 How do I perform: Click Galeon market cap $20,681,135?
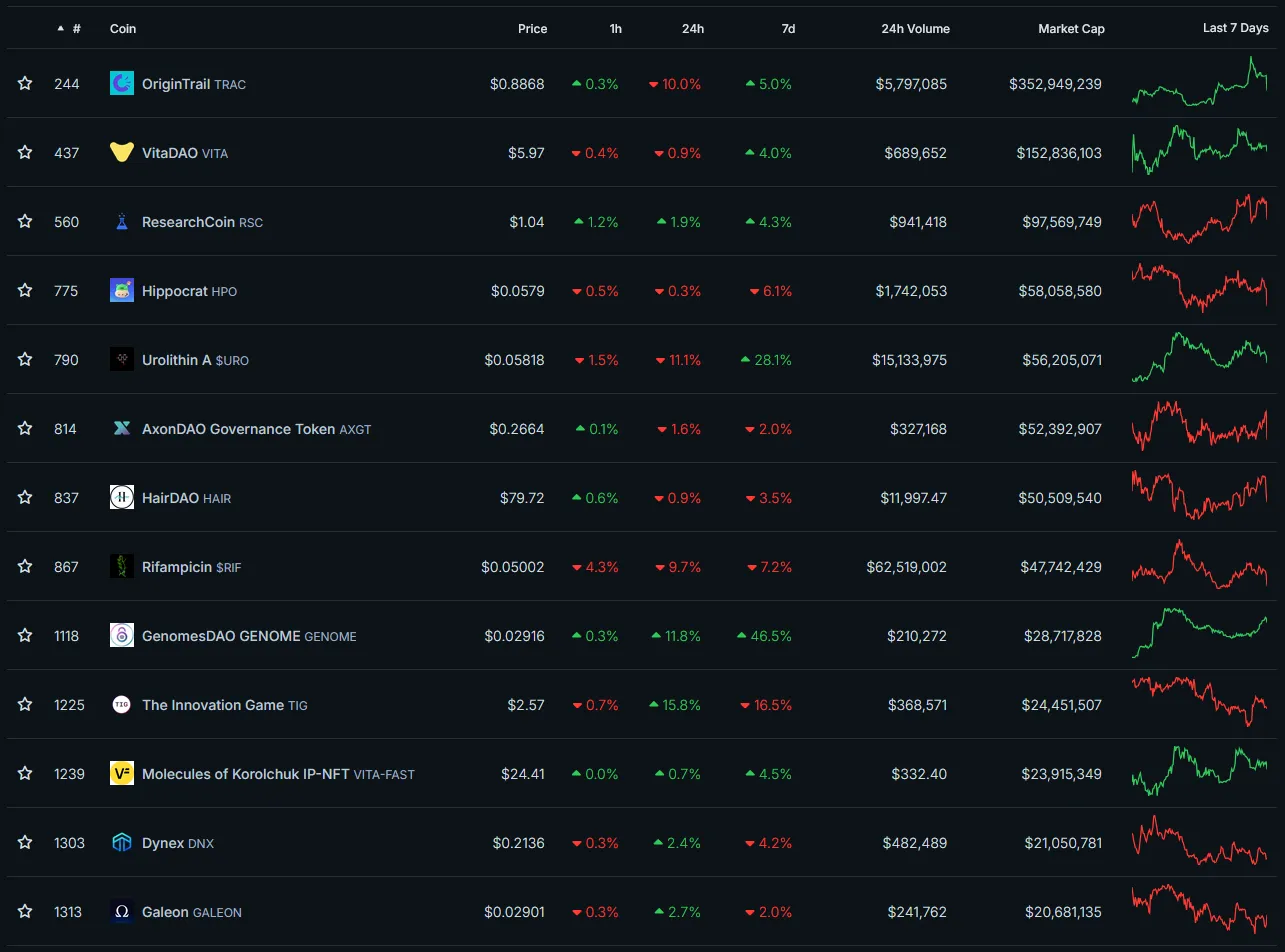coord(1063,912)
